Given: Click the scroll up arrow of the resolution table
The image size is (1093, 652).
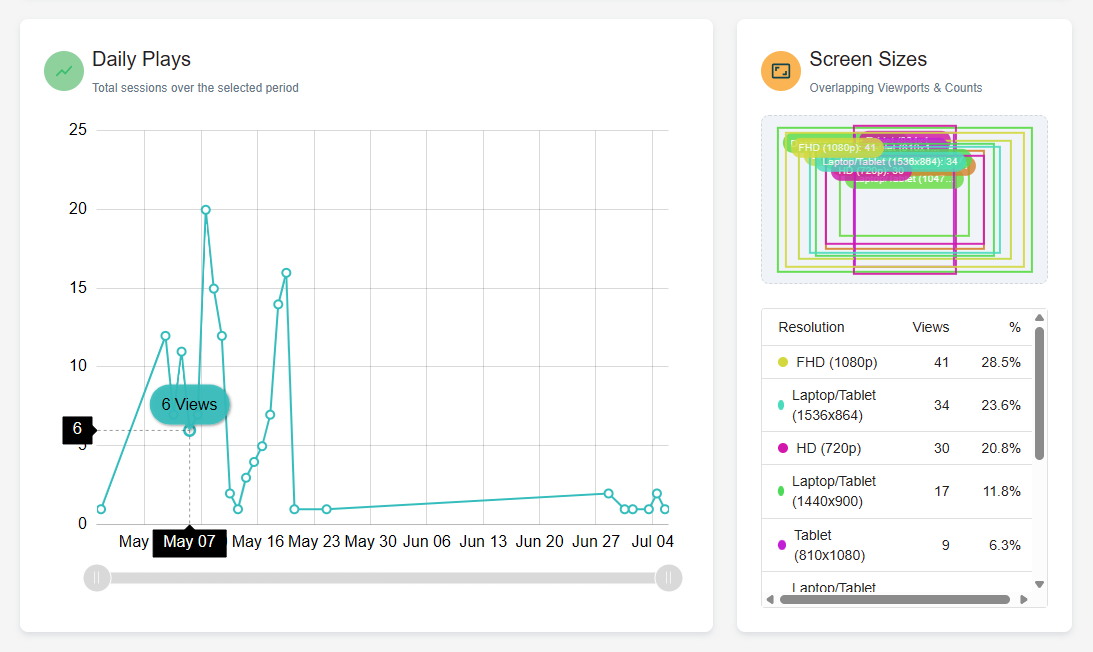Looking at the screenshot, I should point(1039,318).
